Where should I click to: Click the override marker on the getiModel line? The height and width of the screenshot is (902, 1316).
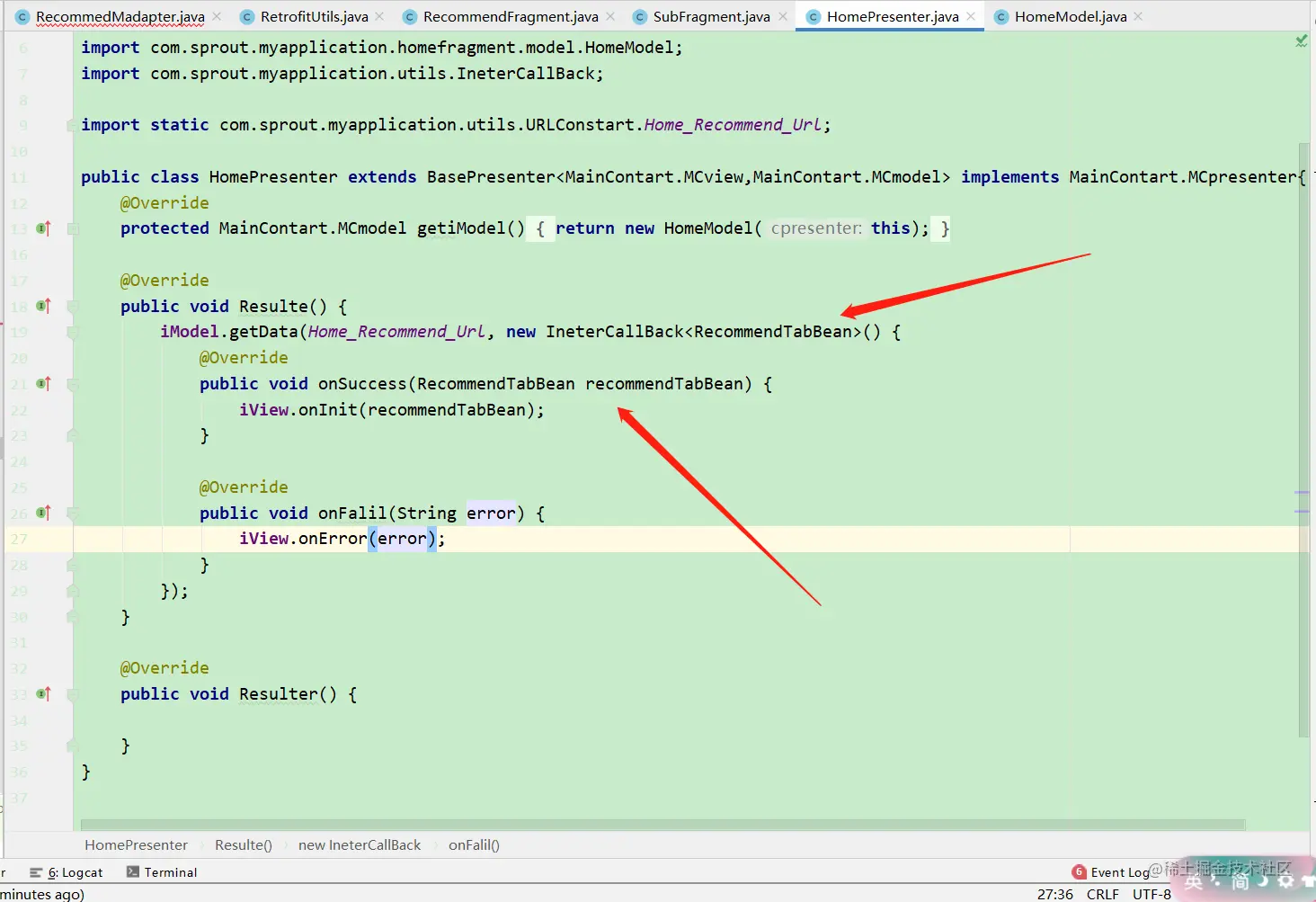(x=43, y=228)
